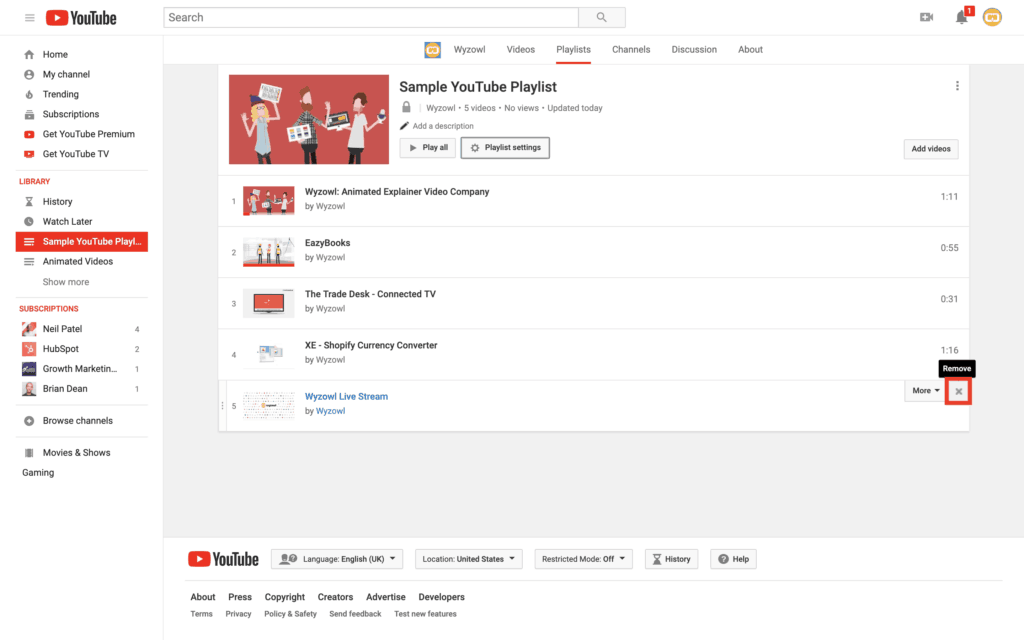Click Send feedback in footer
1024x640 pixels.
tap(355, 614)
